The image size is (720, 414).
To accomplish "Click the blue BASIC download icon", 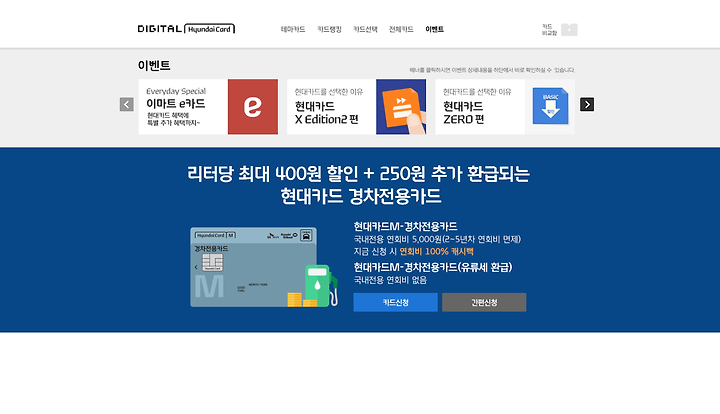I will click(550, 106).
